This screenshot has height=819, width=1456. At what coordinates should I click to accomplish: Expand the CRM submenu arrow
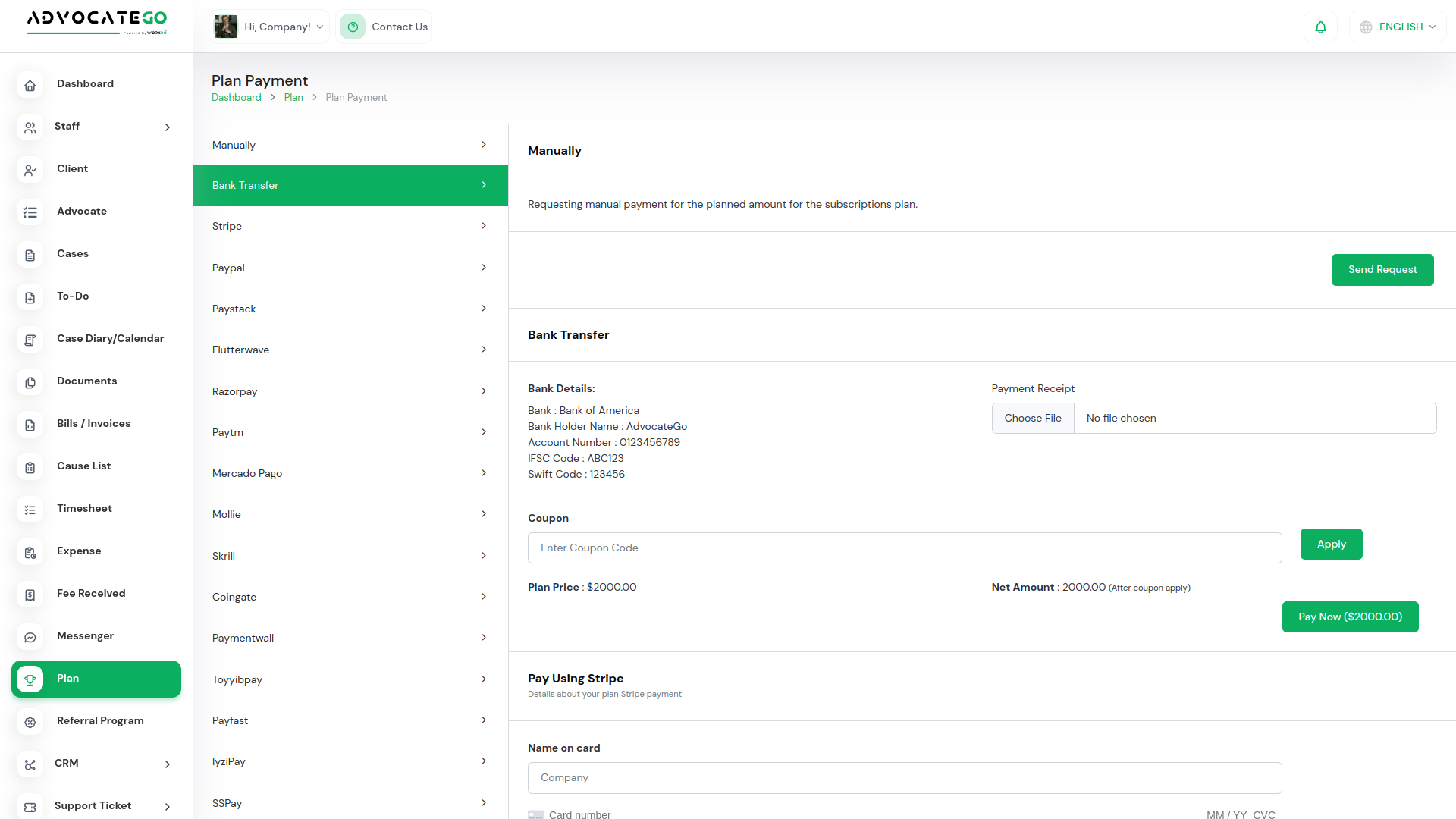point(168,764)
